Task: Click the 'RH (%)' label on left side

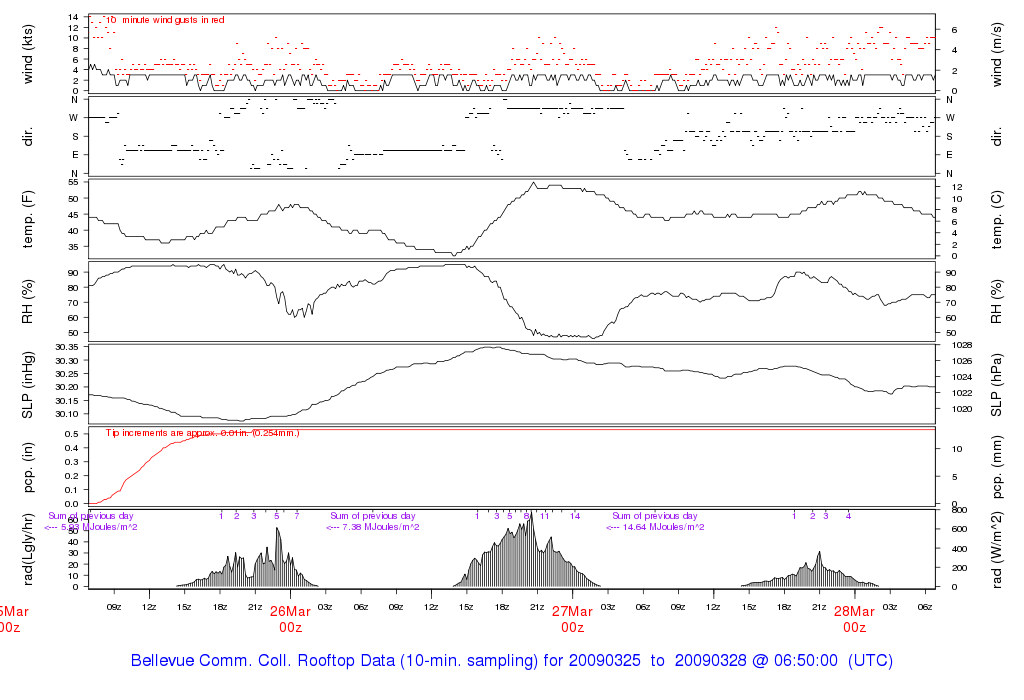Action: [28, 302]
